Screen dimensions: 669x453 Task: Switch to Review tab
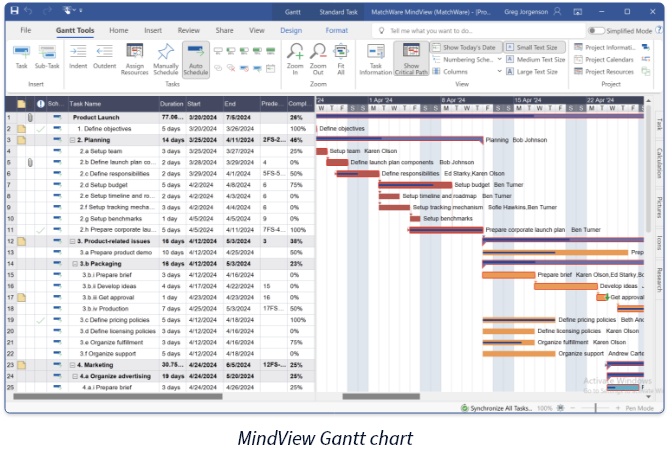(189, 30)
